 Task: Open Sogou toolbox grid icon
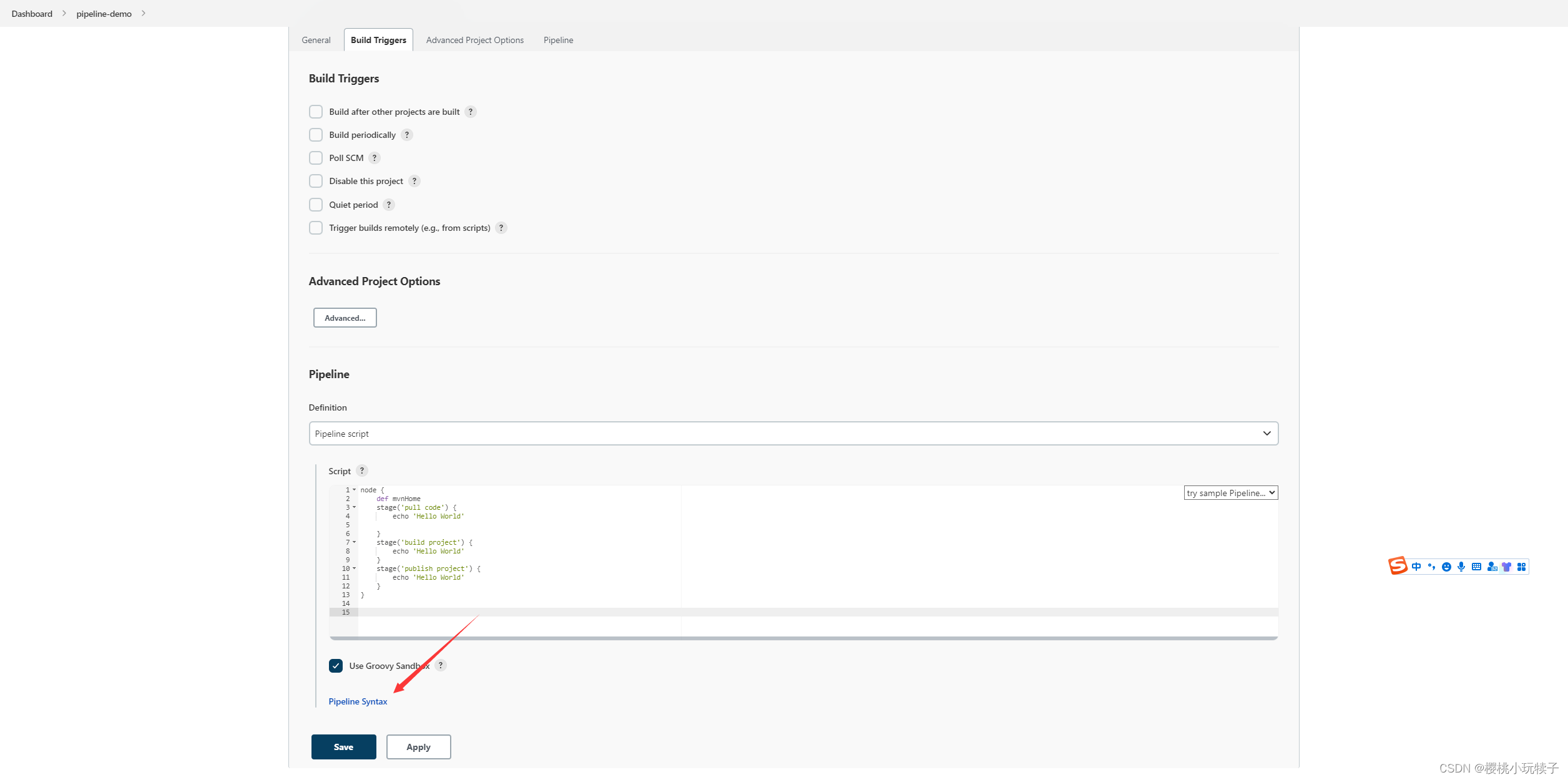pyautogui.click(x=1521, y=567)
